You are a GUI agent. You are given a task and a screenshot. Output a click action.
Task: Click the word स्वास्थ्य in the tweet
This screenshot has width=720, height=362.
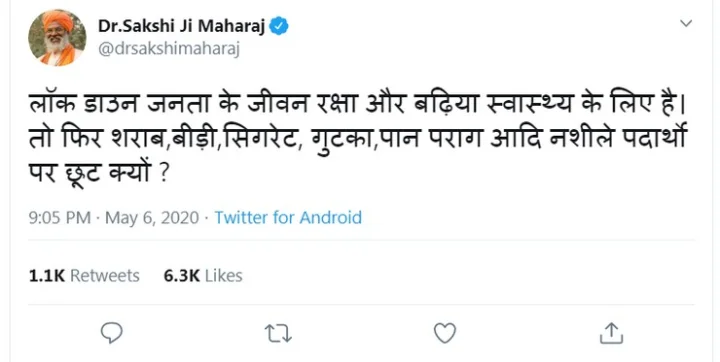tap(528, 104)
